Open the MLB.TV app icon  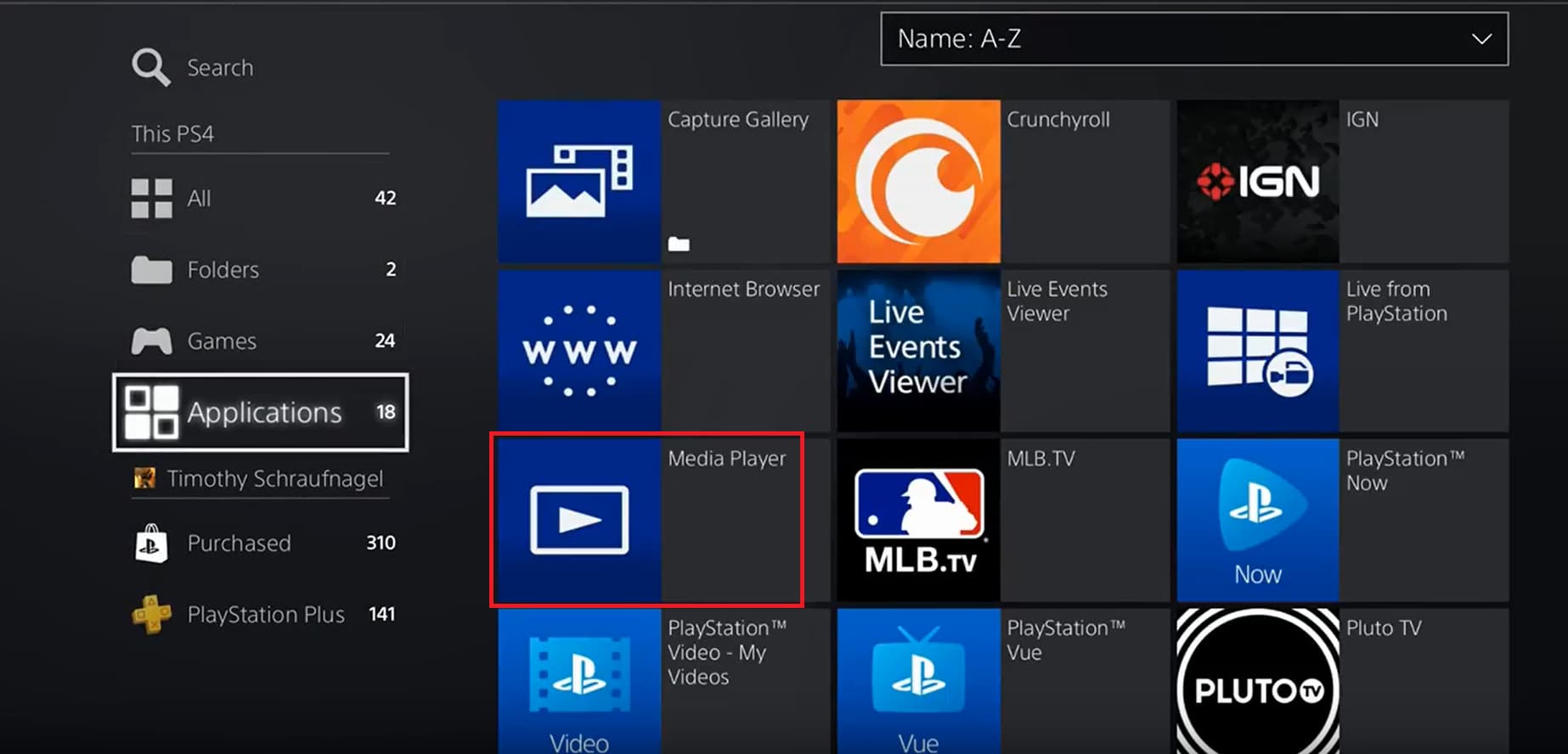coord(918,520)
